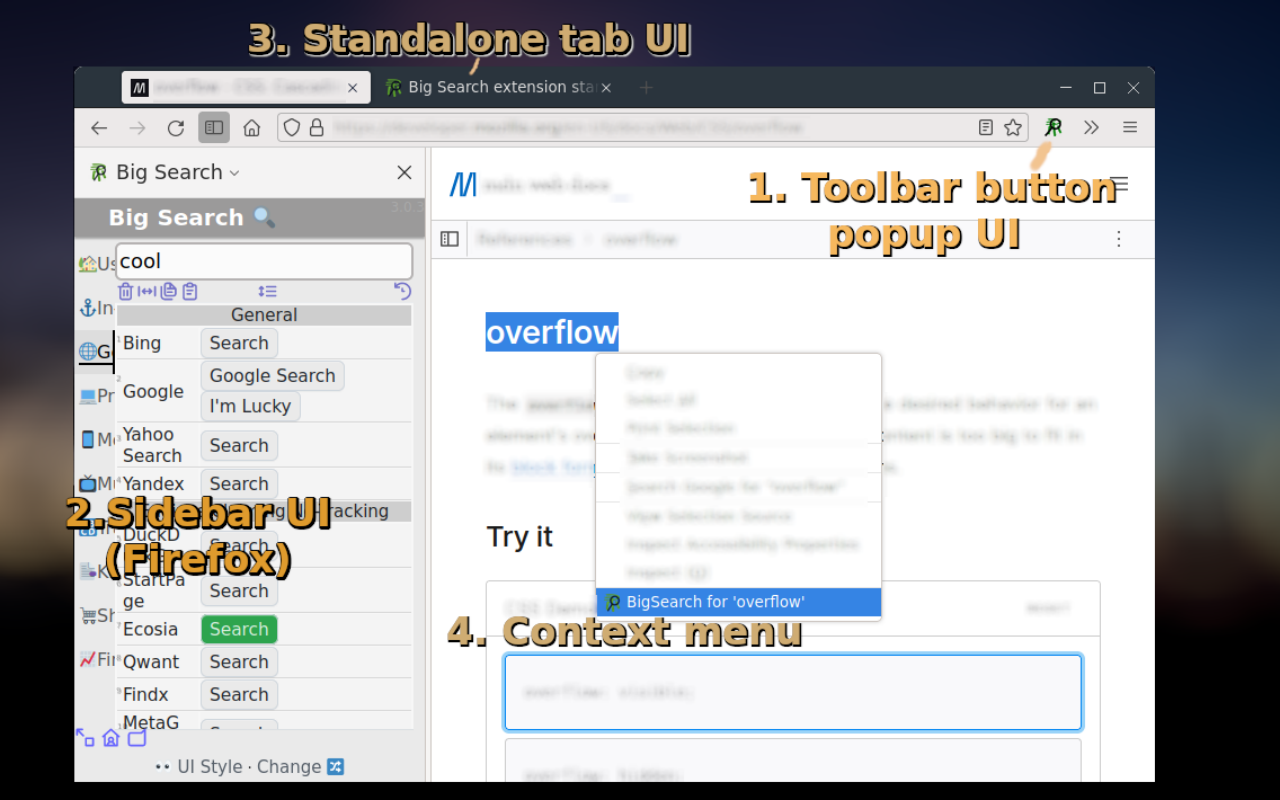
Task: Click the browser forward arrow
Action: [137, 128]
